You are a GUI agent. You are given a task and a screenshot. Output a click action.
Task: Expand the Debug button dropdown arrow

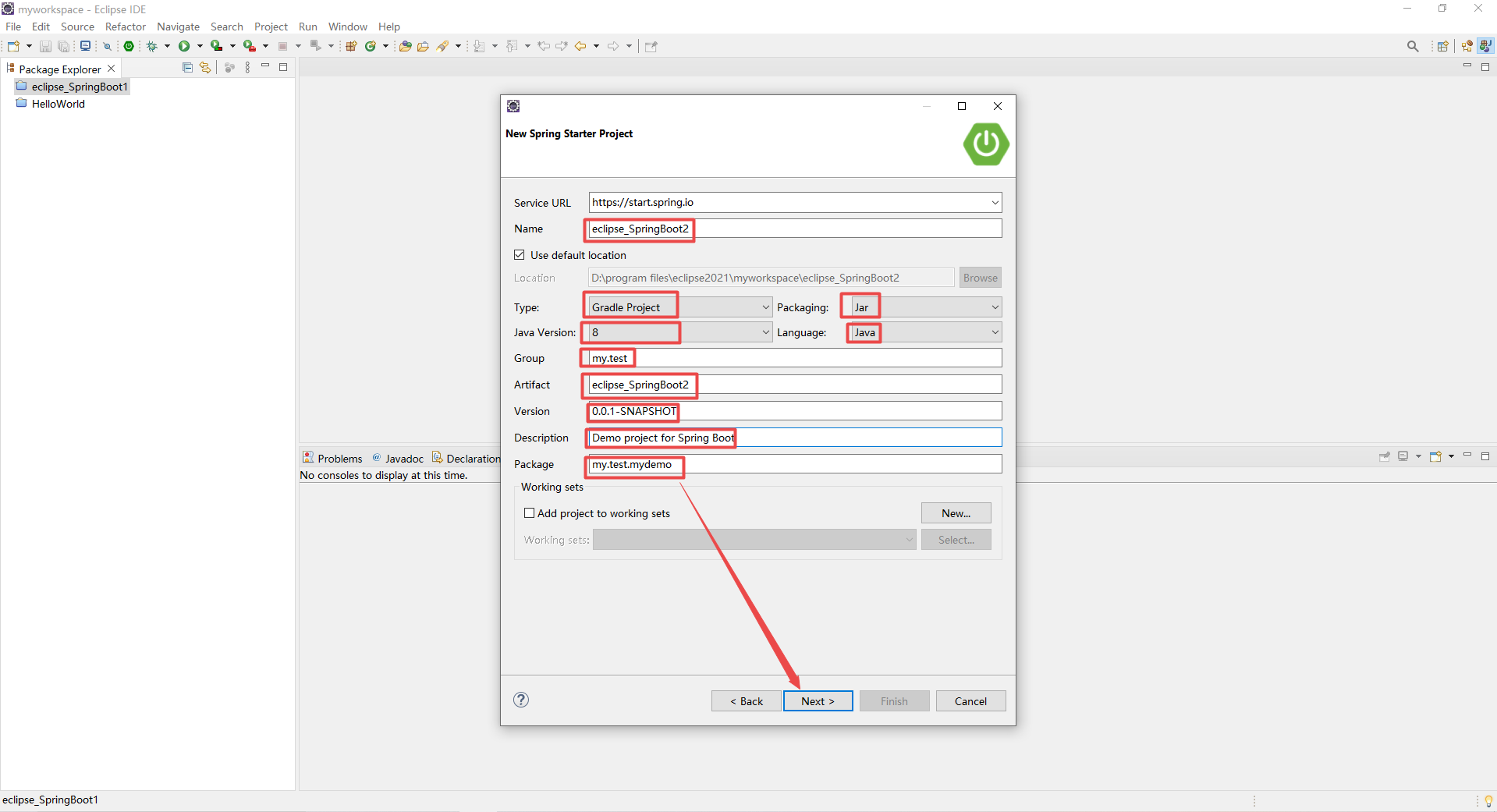167,46
